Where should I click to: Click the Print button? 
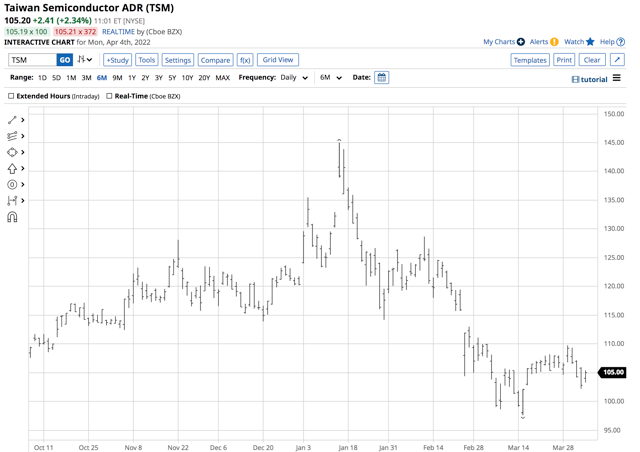[564, 60]
